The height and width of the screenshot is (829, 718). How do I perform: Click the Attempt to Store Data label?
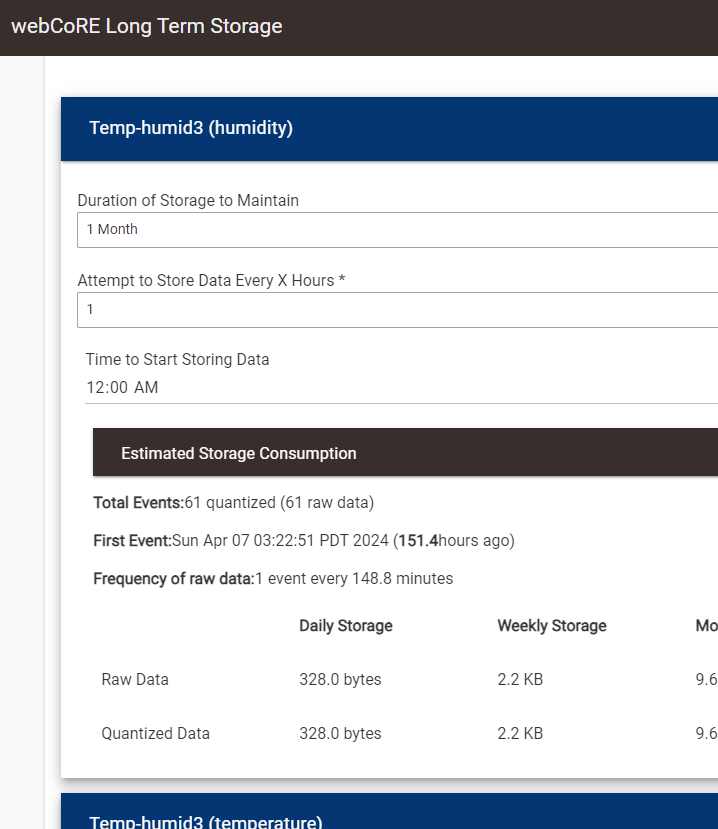(210, 280)
